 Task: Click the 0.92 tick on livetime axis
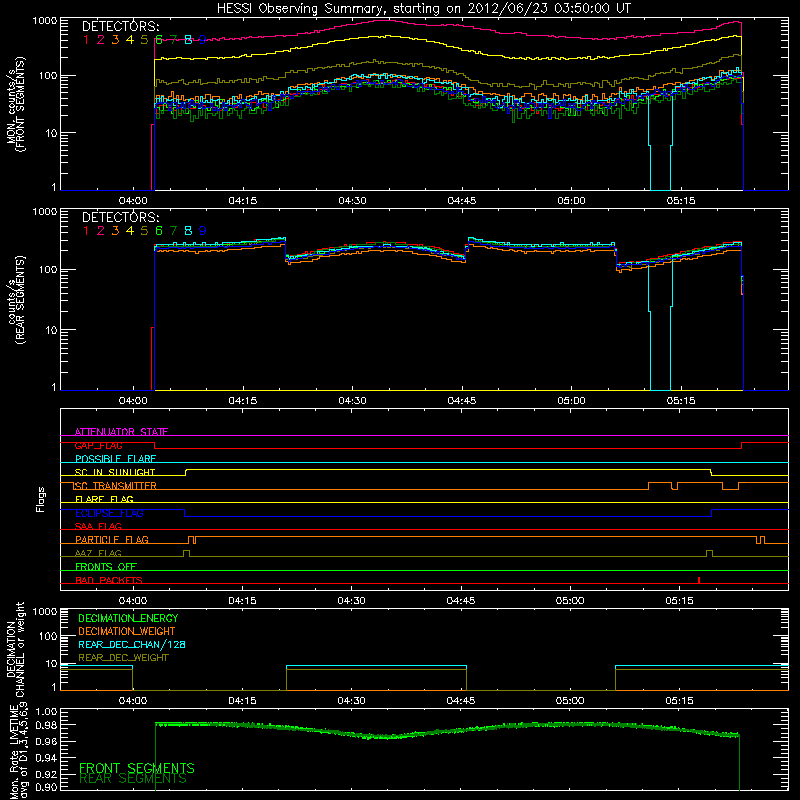[x=46, y=772]
